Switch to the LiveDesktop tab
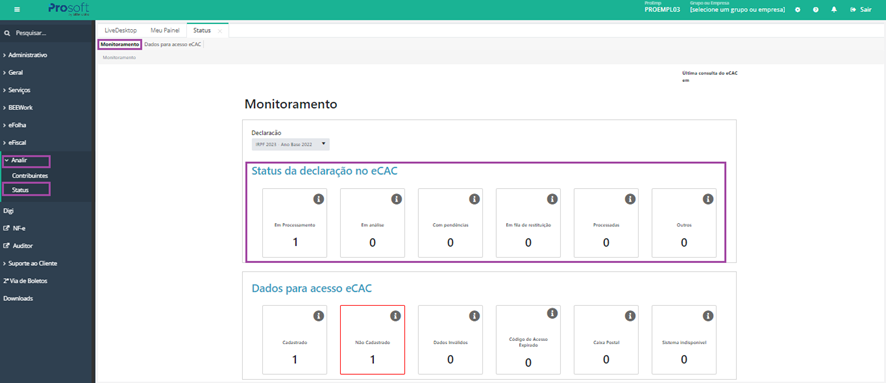The width and height of the screenshot is (886, 383). (x=120, y=31)
